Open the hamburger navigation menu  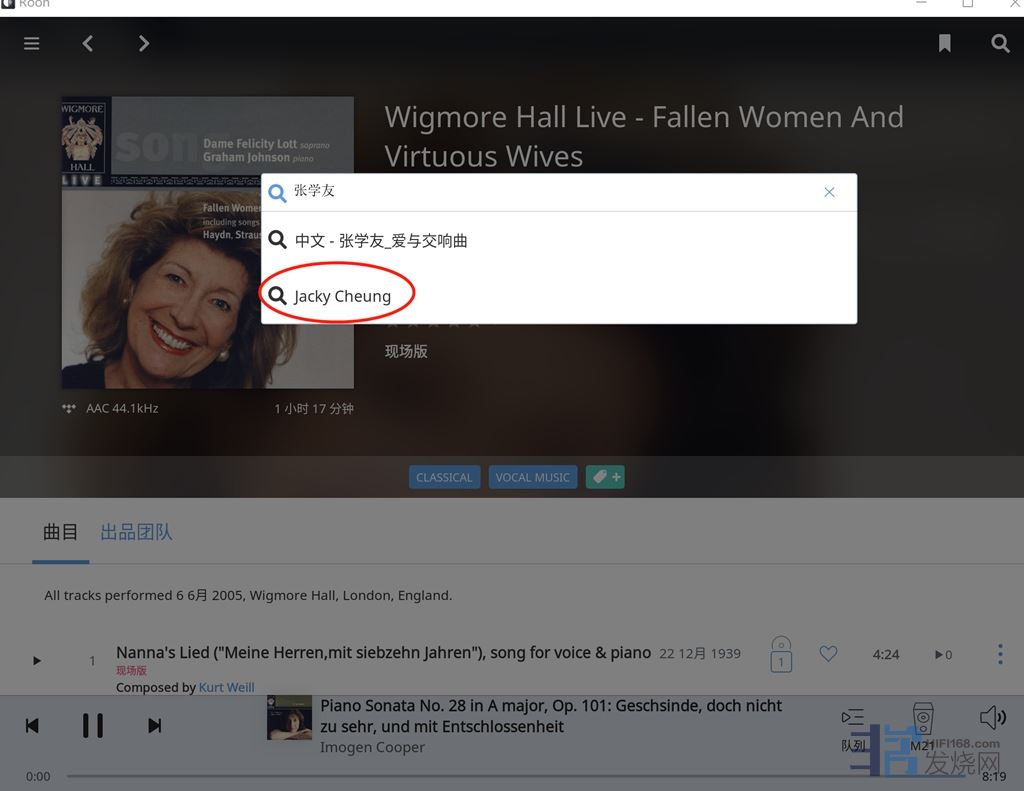[32, 43]
